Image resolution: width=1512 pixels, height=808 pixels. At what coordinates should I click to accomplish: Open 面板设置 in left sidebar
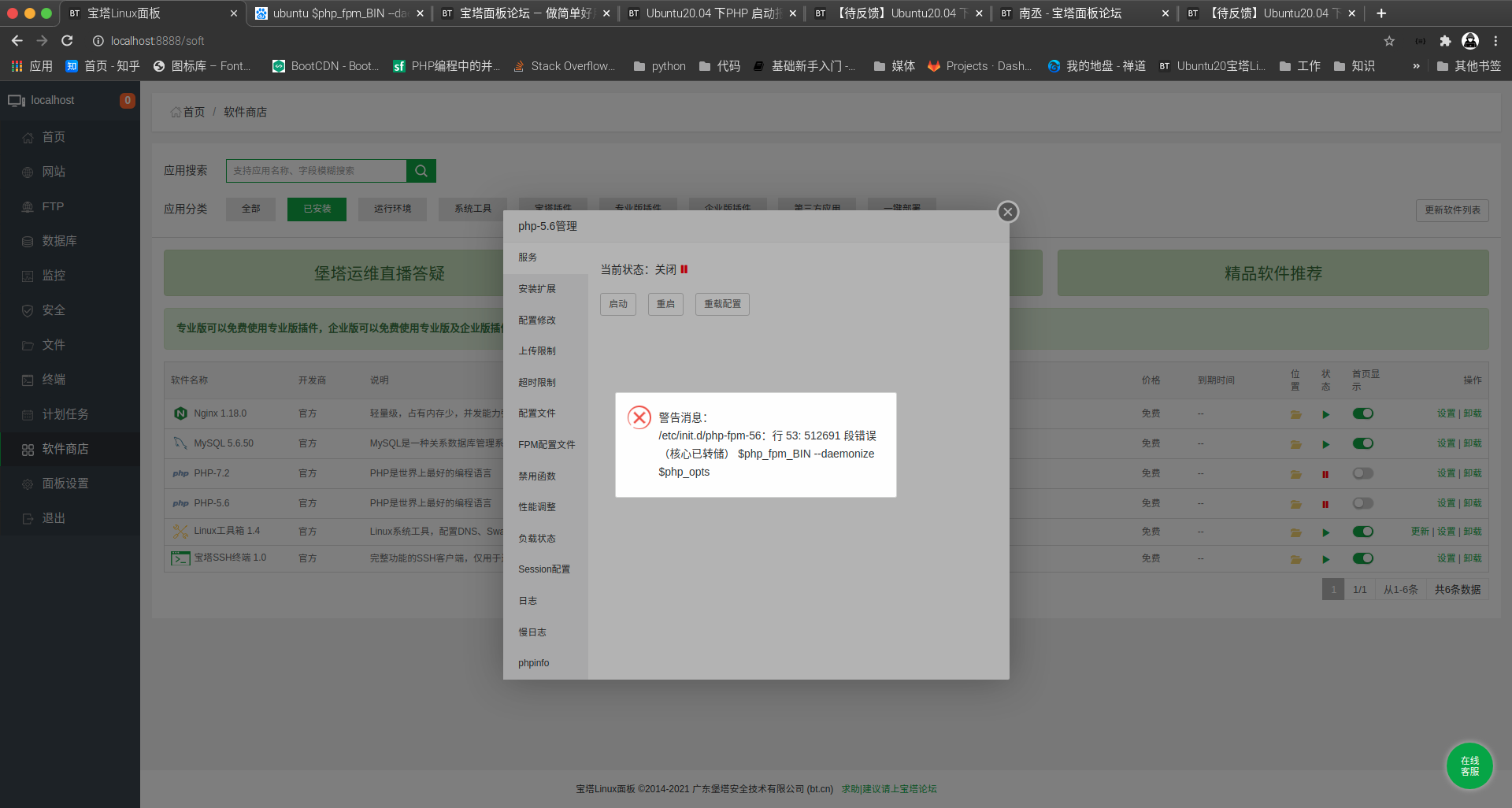coord(70,484)
